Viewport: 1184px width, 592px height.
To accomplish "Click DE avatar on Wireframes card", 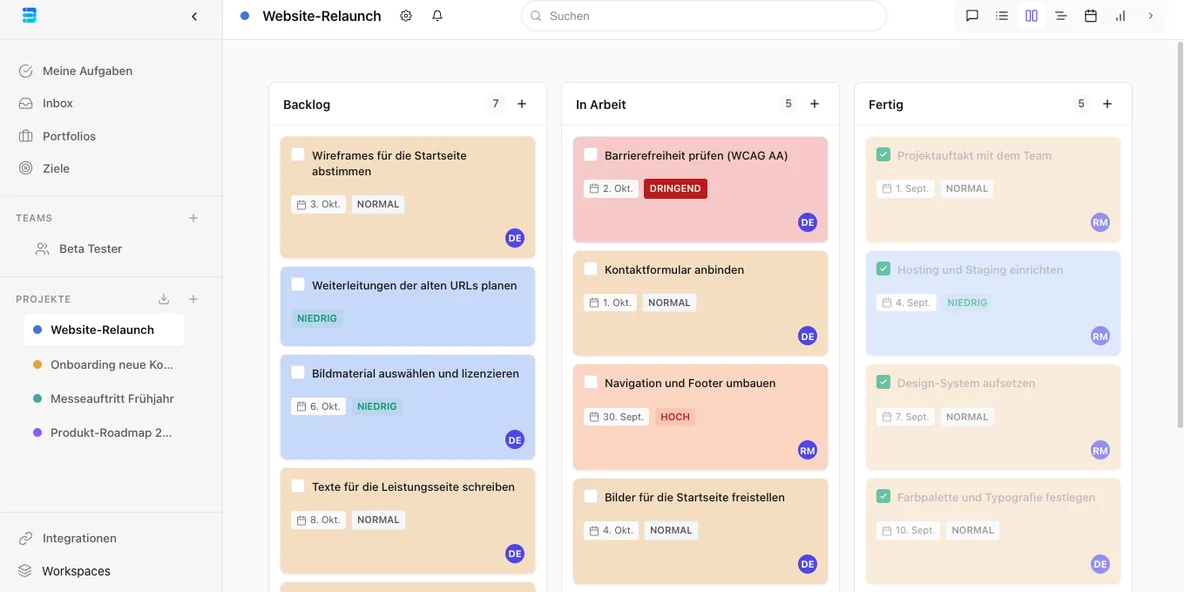I will [x=515, y=238].
